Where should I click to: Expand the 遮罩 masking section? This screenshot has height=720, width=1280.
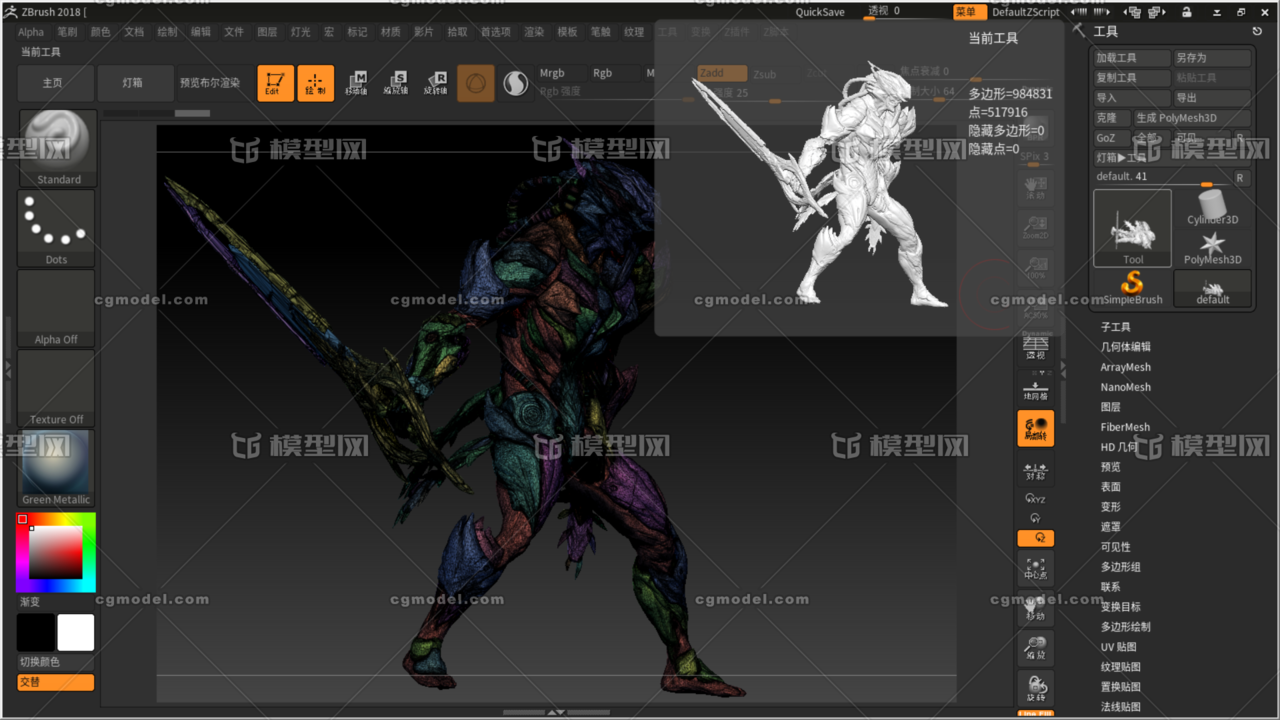pos(1111,527)
